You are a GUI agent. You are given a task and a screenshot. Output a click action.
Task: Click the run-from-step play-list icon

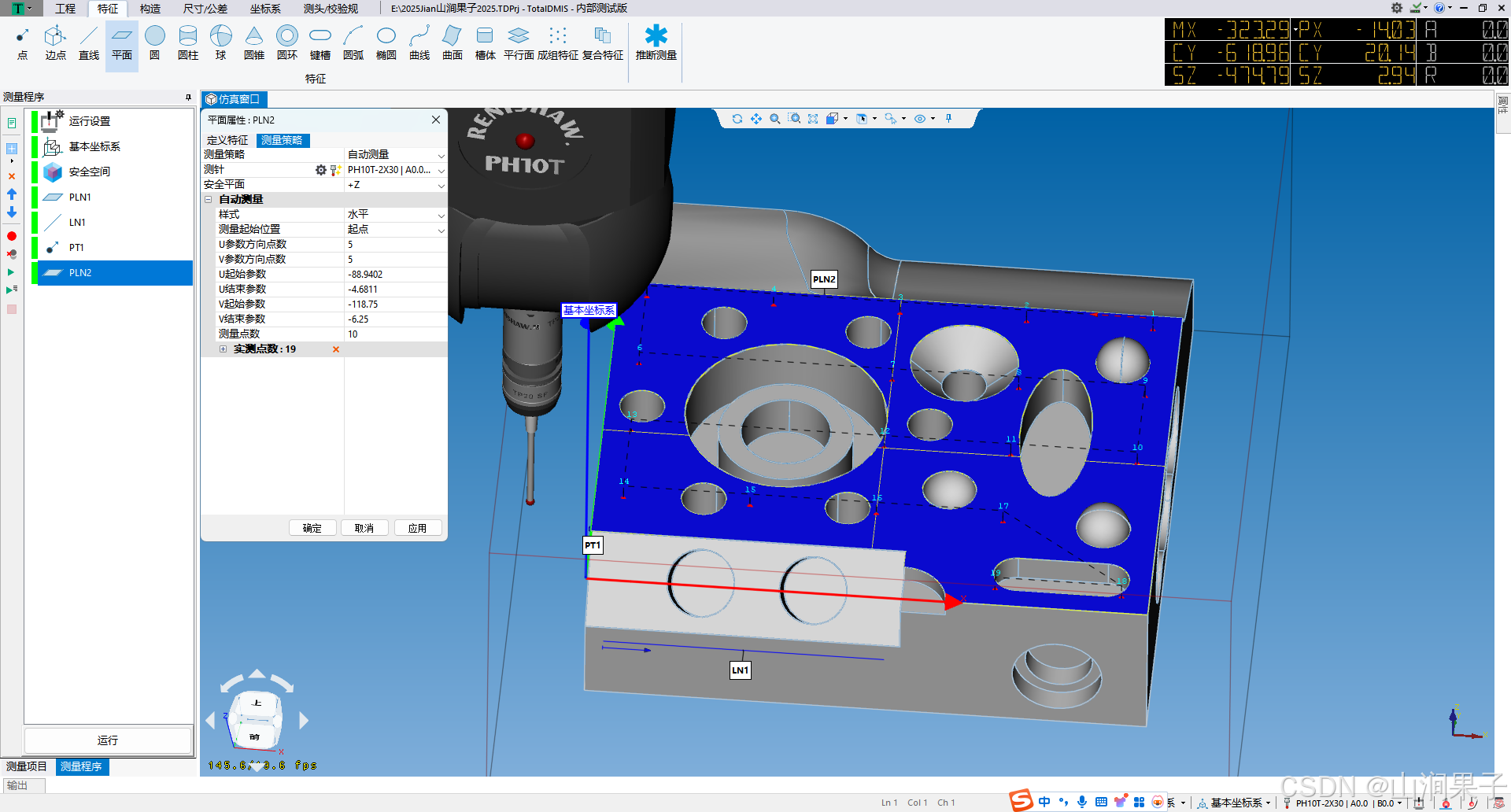(12, 290)
